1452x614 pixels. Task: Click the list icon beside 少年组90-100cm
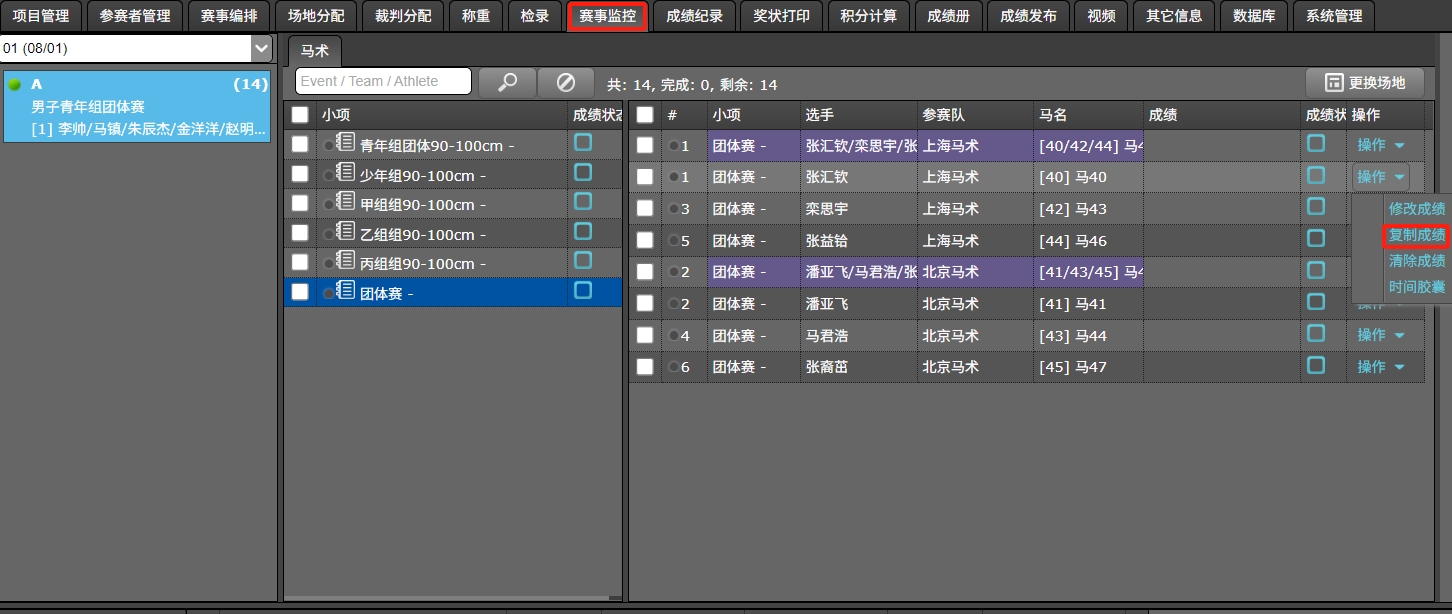(346, 173)
